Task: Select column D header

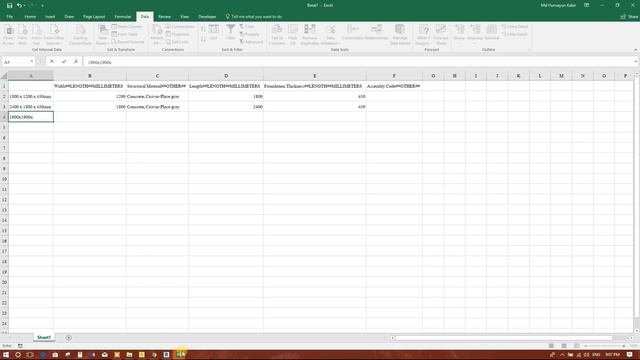Action: [226, 76]
